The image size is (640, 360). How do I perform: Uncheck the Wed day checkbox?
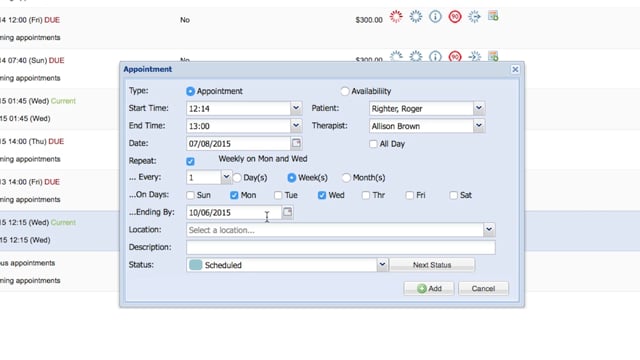tap(322, 195)
